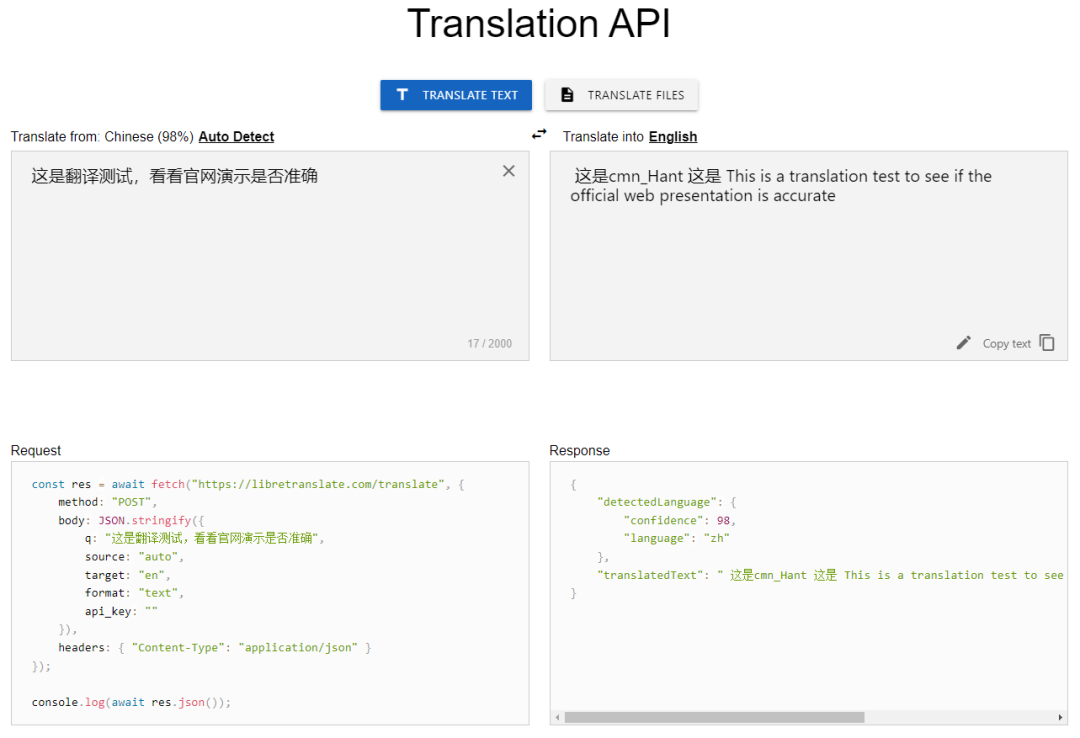The image size is (1080, 738).
Task: Click the T icon on Translate Text
Action: point(401,94)
